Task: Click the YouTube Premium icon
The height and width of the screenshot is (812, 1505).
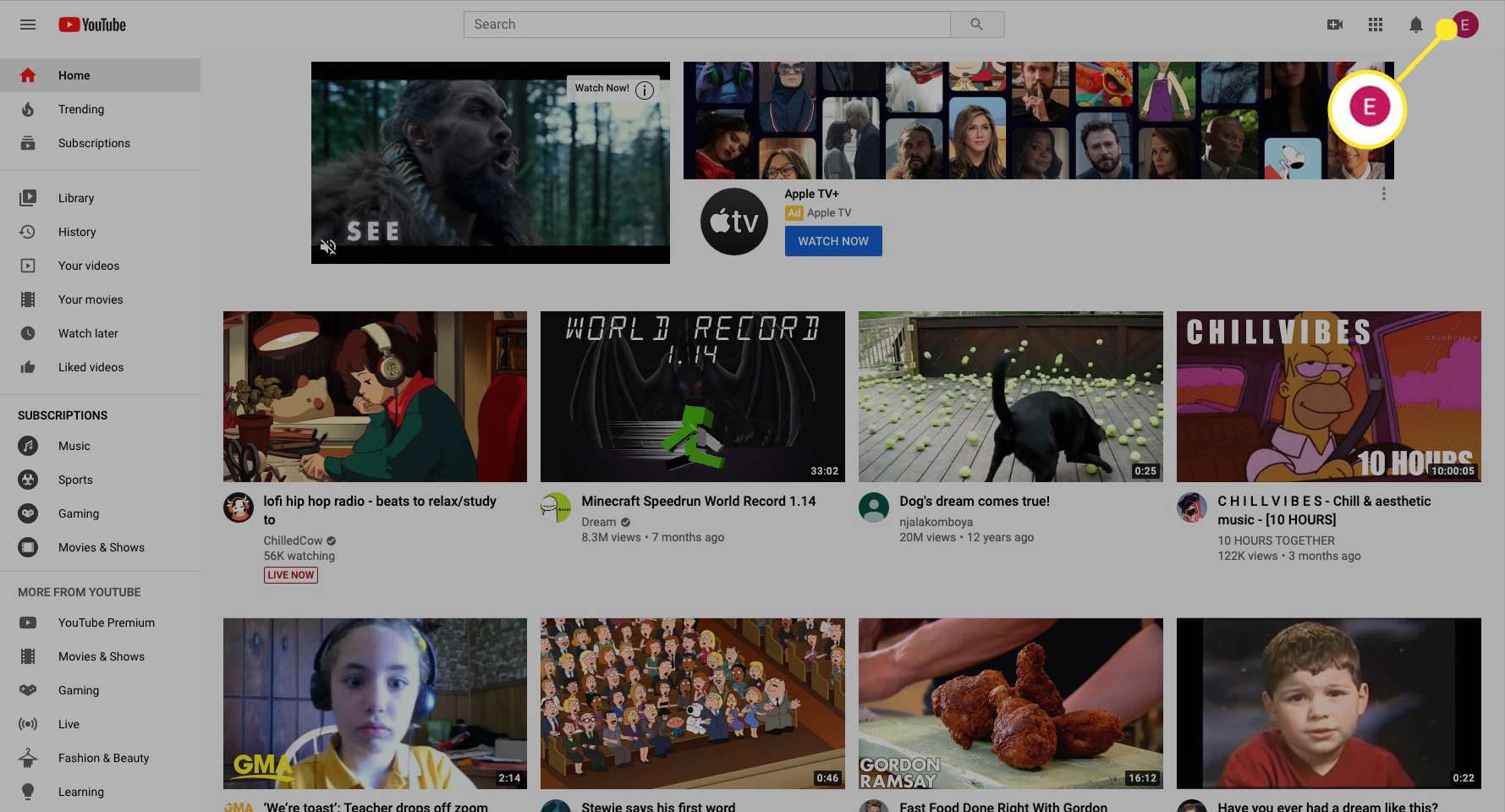Action: click(28, 623)
